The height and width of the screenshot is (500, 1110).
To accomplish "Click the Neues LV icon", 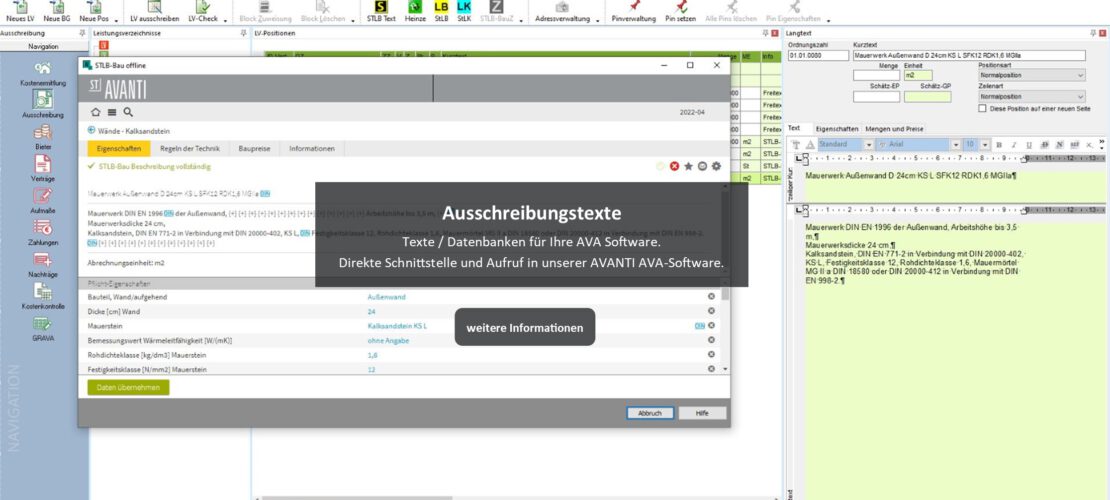I will pos(22,11).
